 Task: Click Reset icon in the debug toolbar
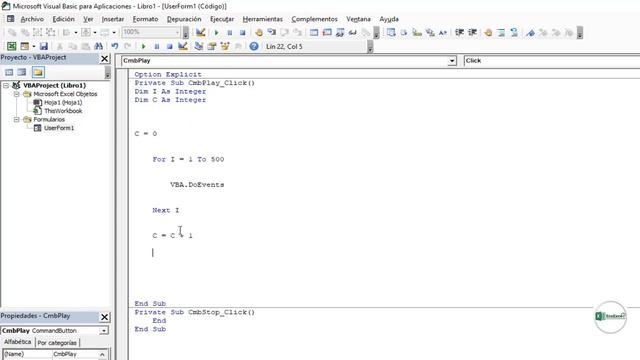click(x=242, y=32)
